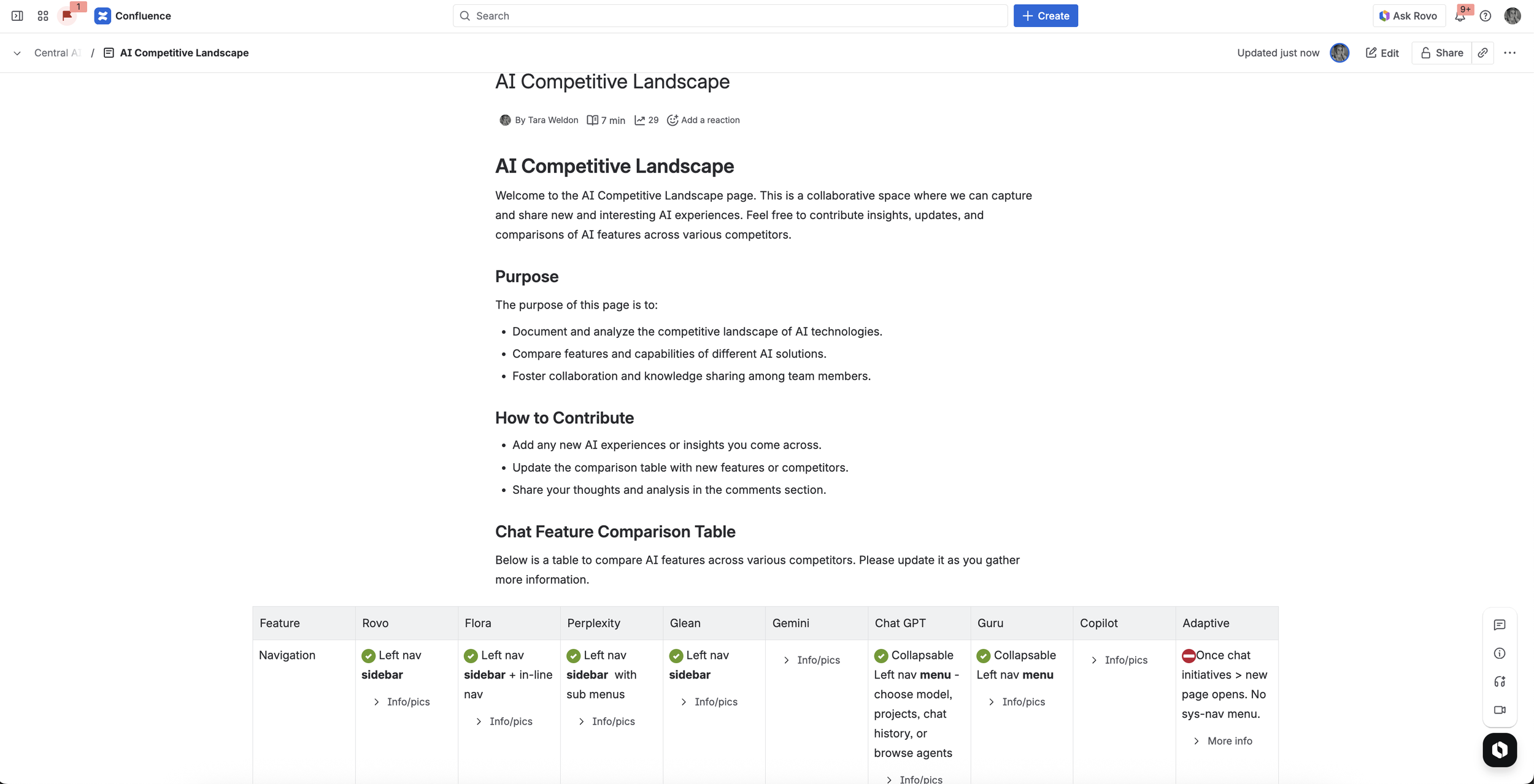The height and width of the screenshot is (784, 1534).
Task: Open the inline comments panel icon
Action: point(1500,625)
